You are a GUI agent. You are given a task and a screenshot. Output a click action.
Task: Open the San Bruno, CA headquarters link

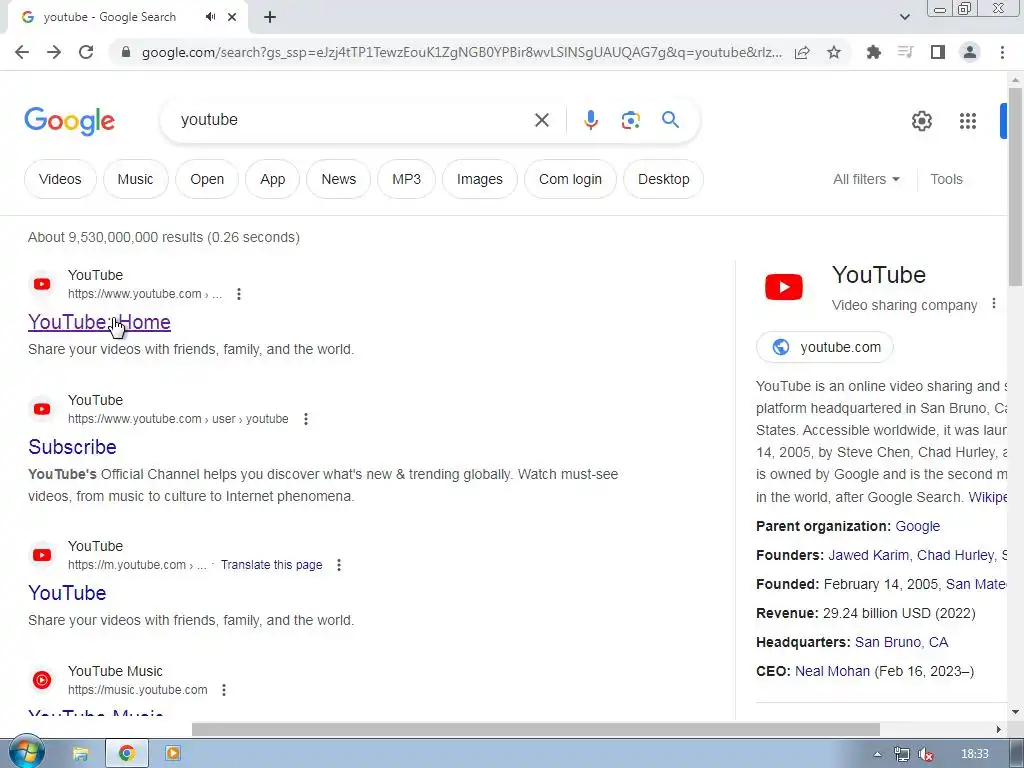click(901, 642)
